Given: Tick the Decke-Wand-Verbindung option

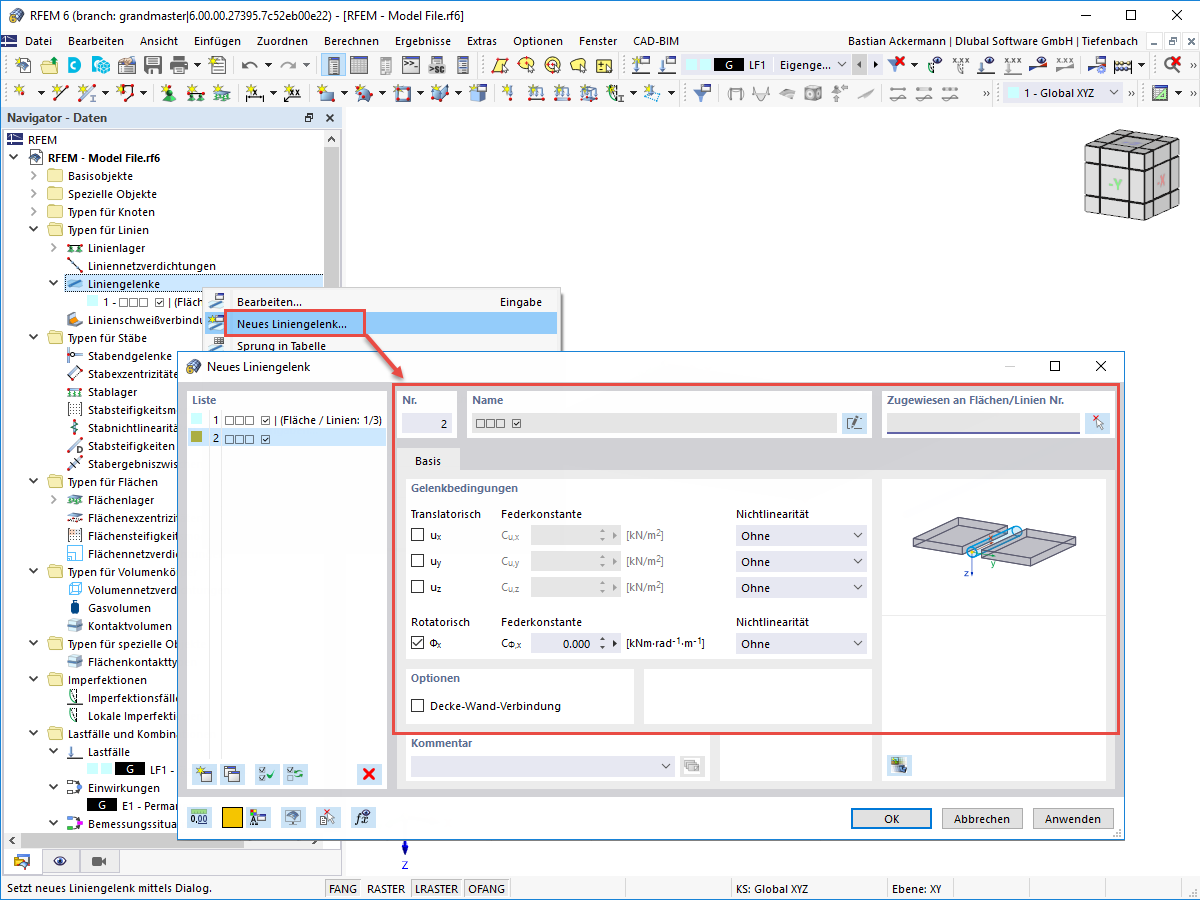Looking at the screenshot, I should [418, 706].
